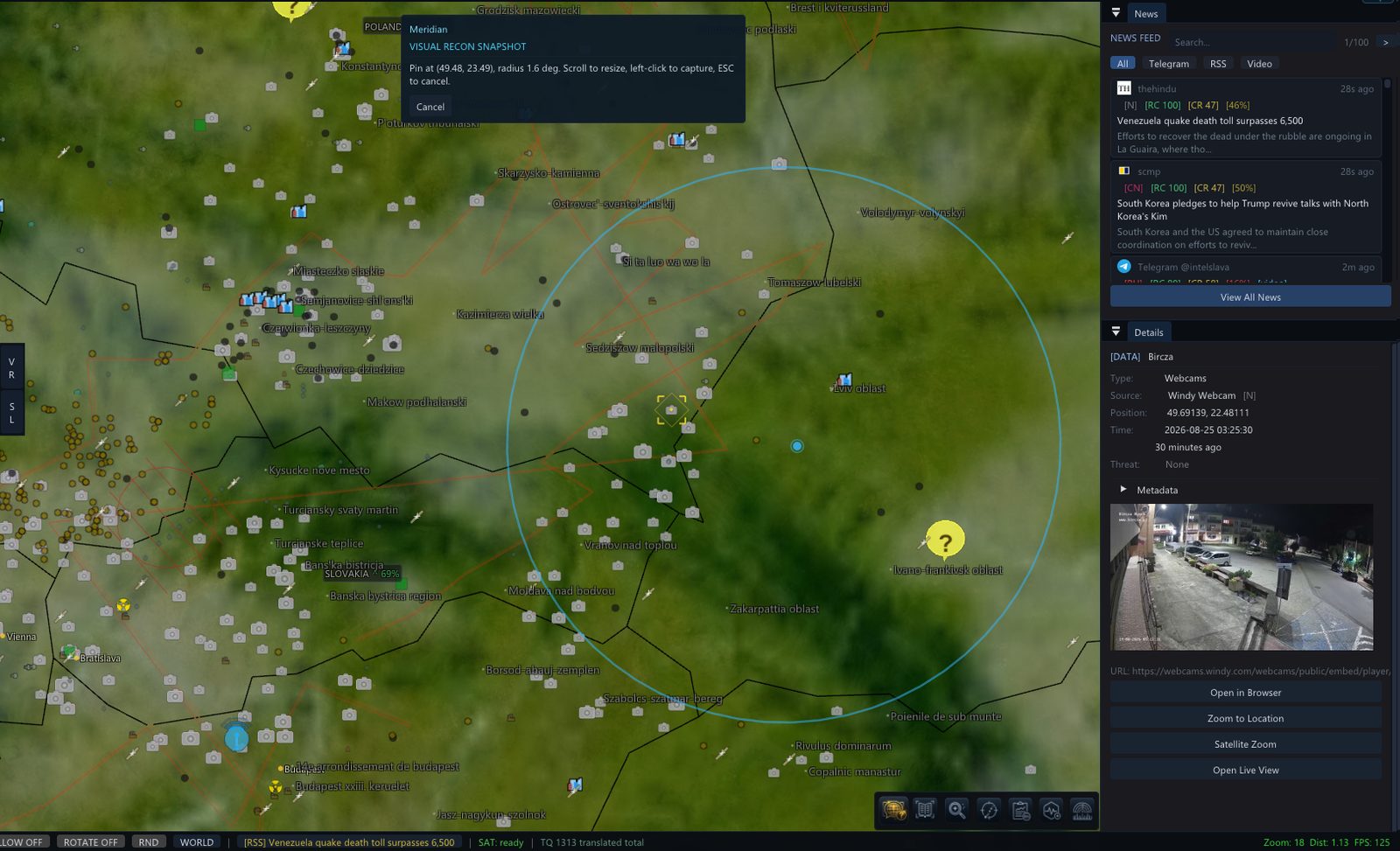Select the RSS news filter
Image resolution: width=1400 pixels, height=851 pixels.
(1218, 64)
